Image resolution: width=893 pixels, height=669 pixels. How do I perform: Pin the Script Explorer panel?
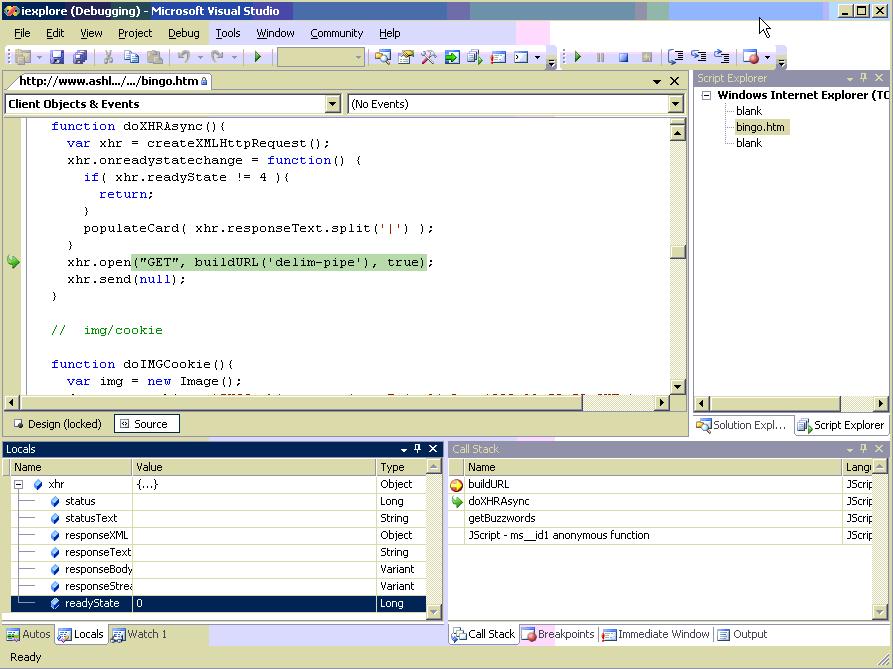tap(864, 78)
